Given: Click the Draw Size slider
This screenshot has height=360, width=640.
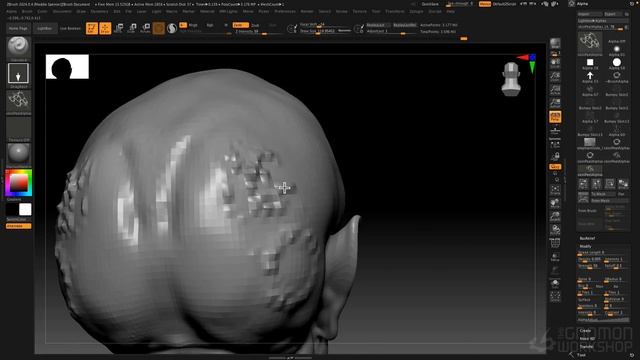Looking at the screenshot, I should 325,31.
